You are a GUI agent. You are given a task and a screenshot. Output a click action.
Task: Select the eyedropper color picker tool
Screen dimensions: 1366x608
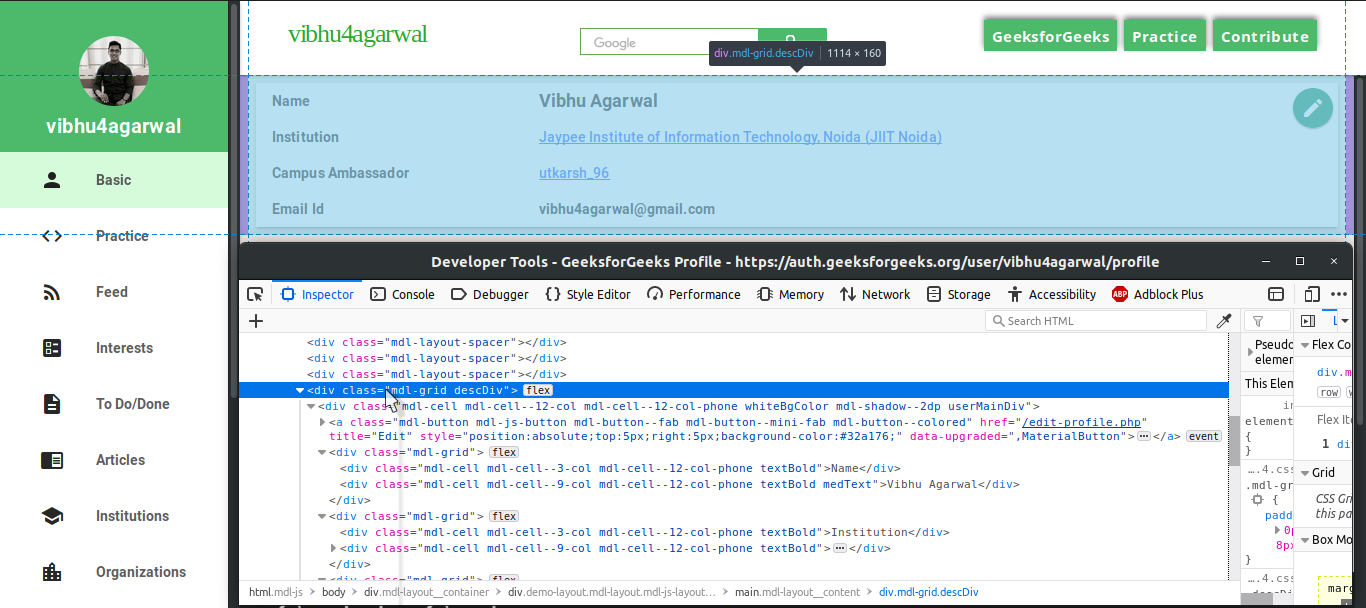point(1223,321)
